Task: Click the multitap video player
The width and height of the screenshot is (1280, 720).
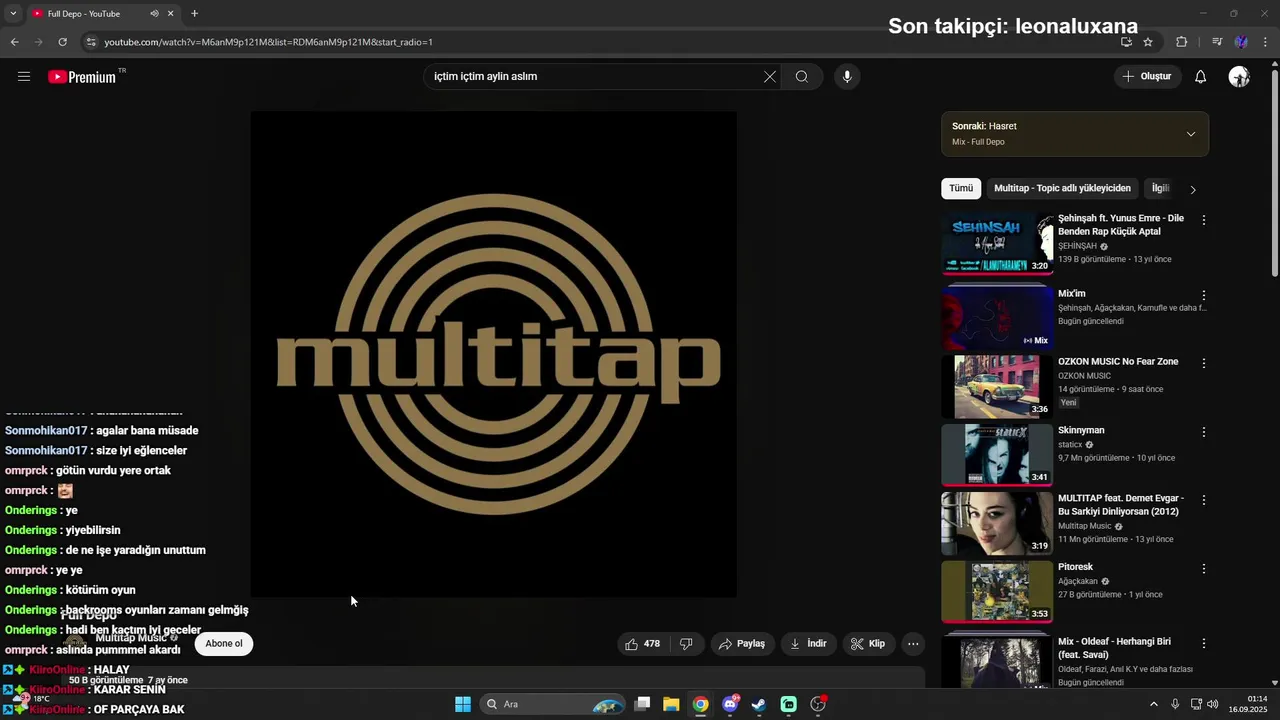Action: tap(494, 354)
